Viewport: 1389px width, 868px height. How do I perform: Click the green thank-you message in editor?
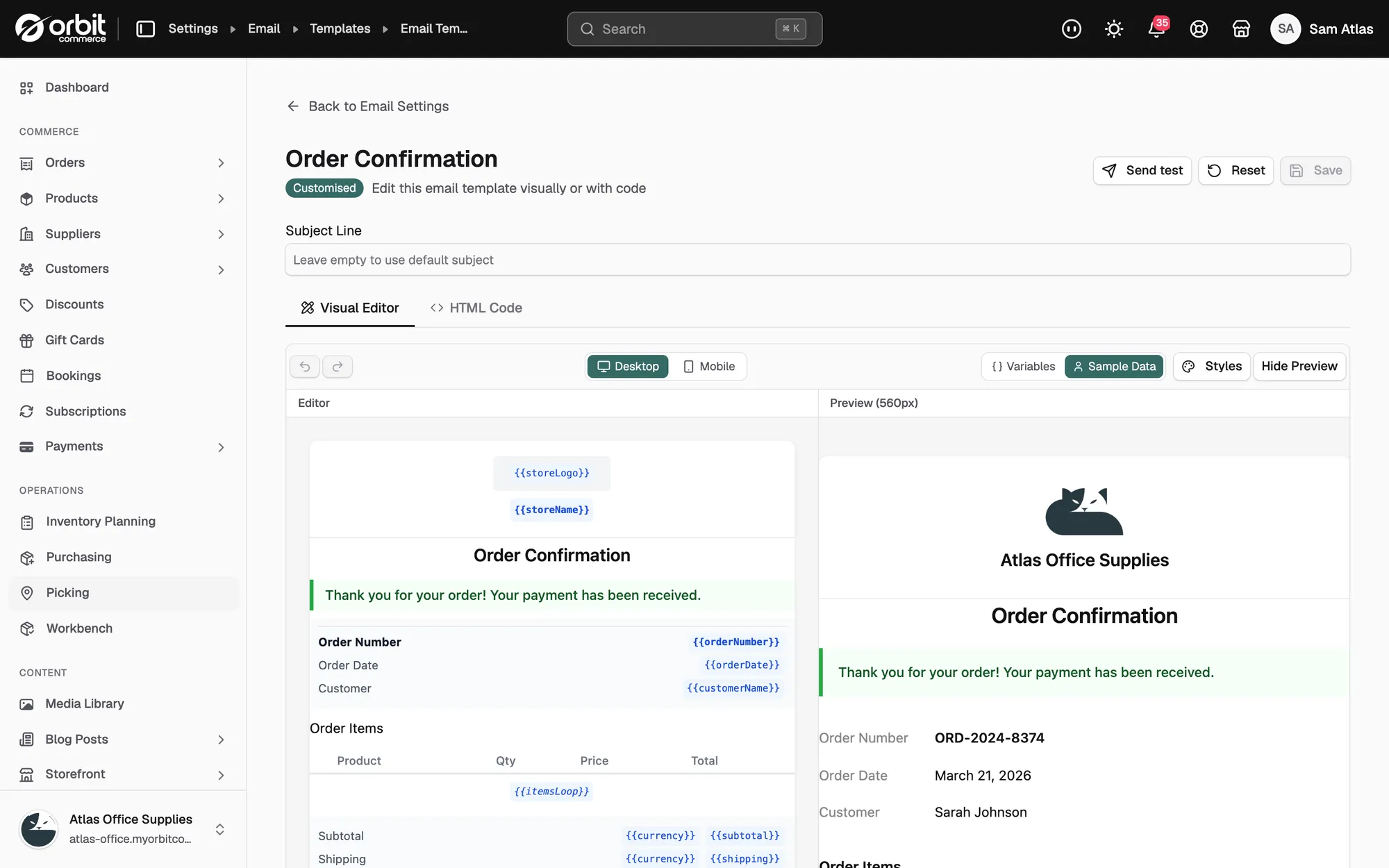click(551, 595)
